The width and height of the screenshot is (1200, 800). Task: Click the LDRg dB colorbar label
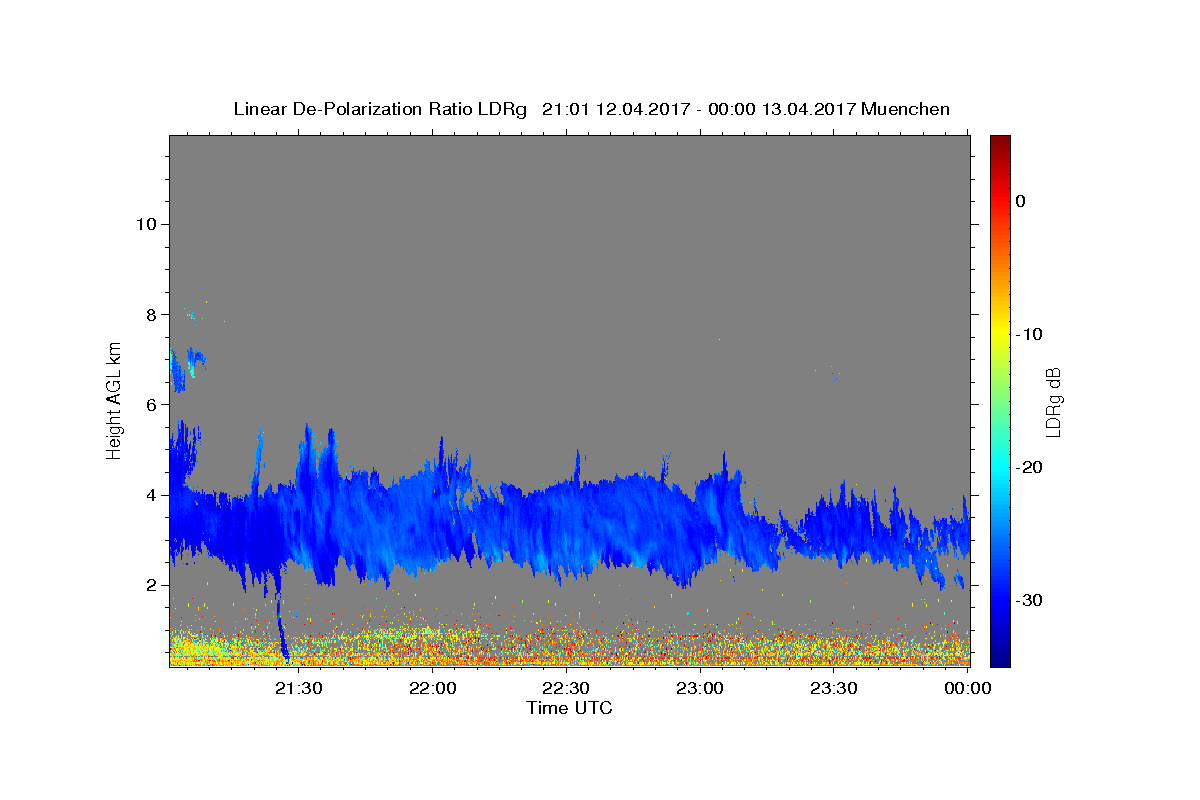(x=1053, y=401)
